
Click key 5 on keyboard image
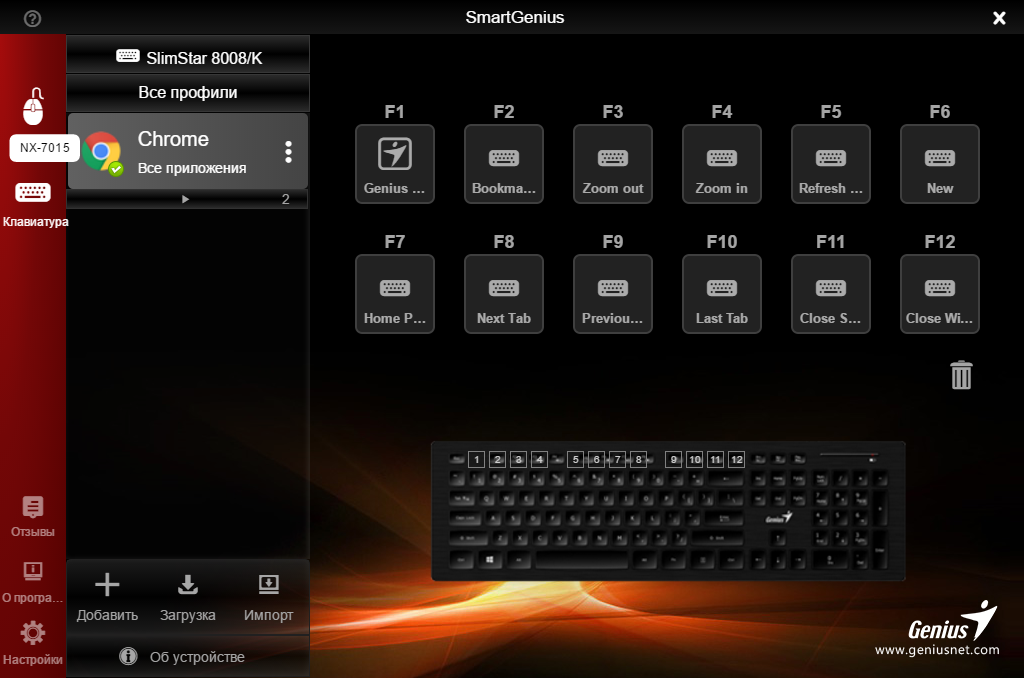point(575,460)
